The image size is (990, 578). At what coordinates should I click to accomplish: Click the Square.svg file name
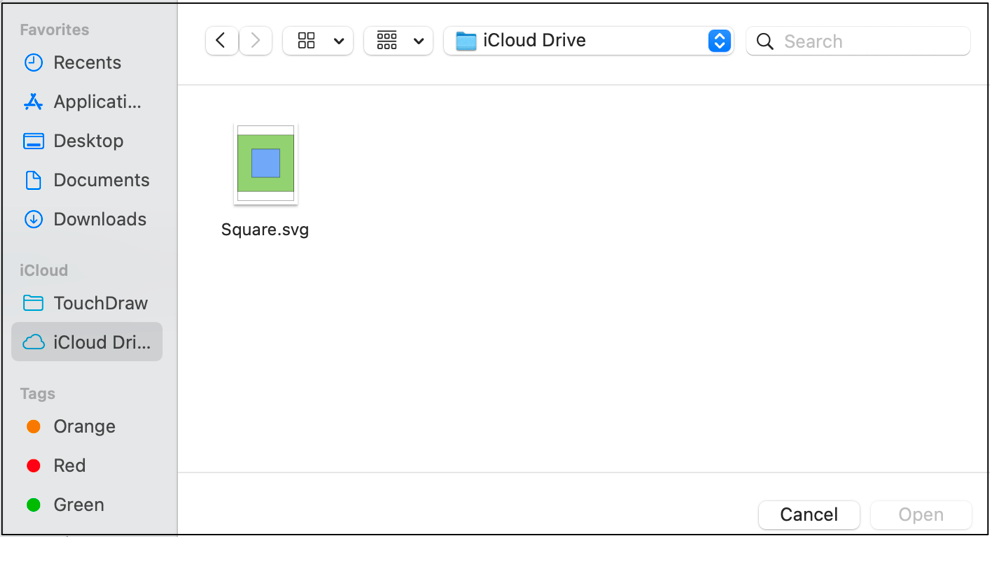[265, 229]
